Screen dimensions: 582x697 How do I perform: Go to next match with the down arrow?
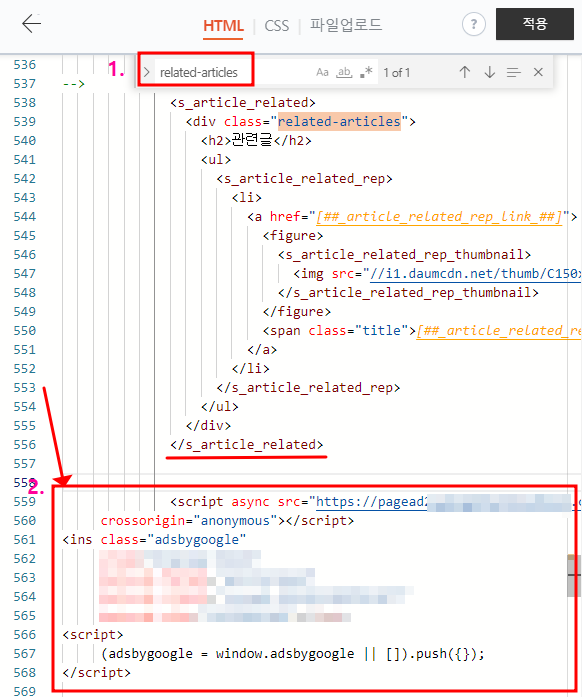pyautogui.click(x=490, y=72)
